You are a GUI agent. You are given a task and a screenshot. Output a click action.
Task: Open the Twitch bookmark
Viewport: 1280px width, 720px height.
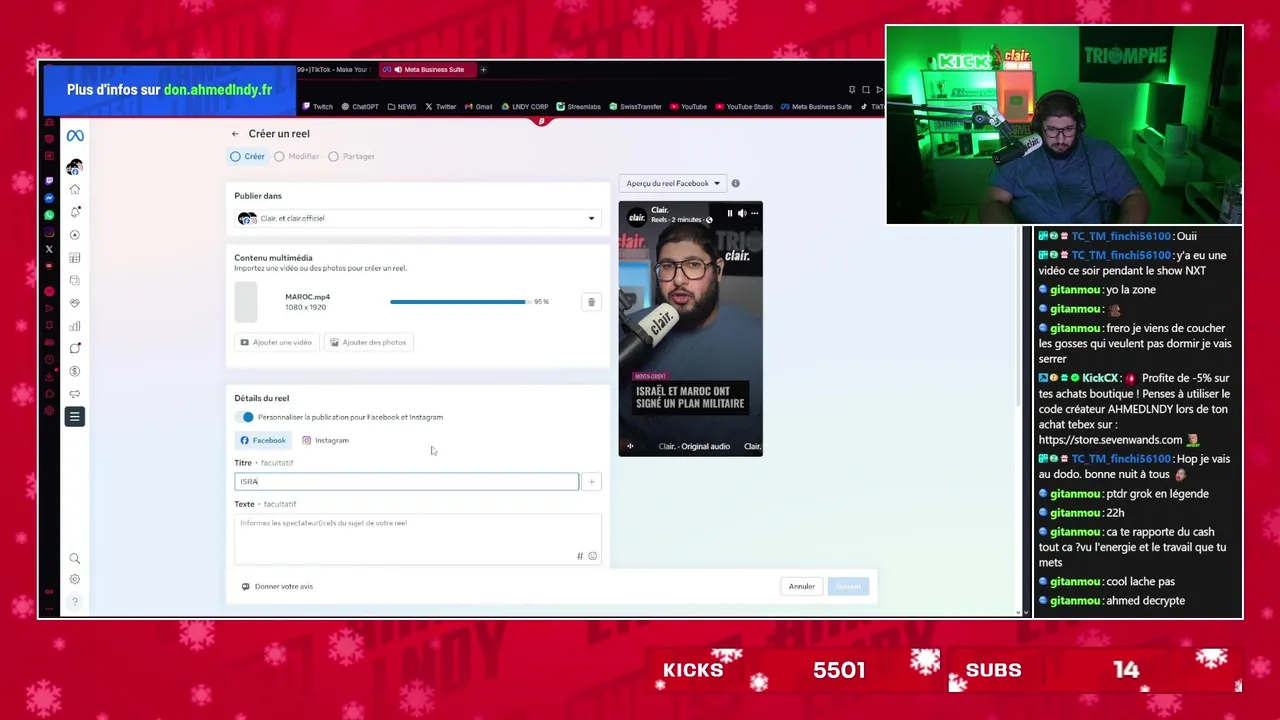[317, 107]
